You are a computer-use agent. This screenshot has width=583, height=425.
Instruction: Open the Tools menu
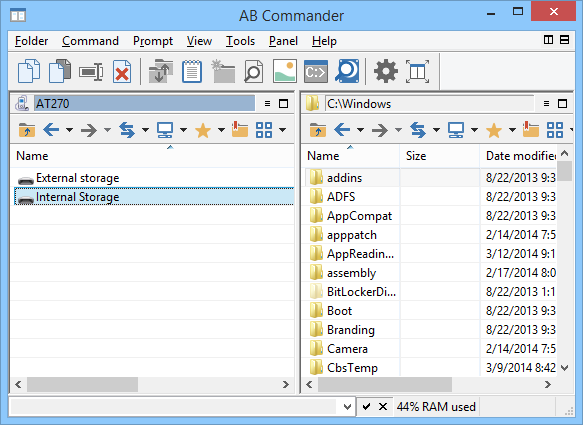click(240, 41)
